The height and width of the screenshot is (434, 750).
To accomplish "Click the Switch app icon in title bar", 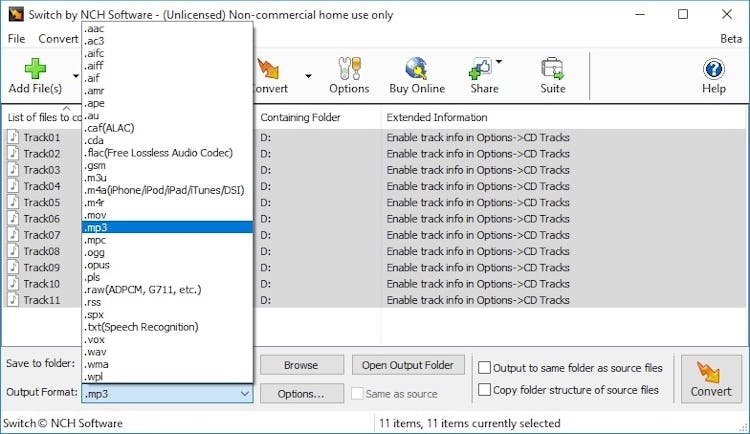I will point(16,14).
